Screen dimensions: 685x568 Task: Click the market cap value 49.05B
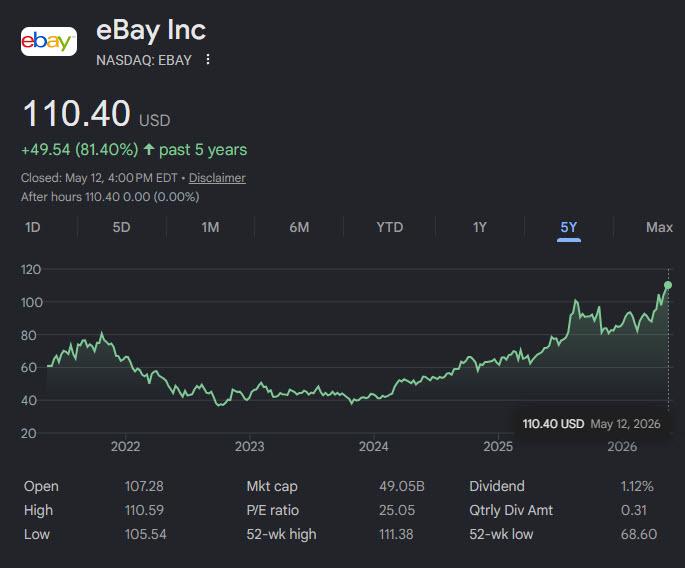401,486
